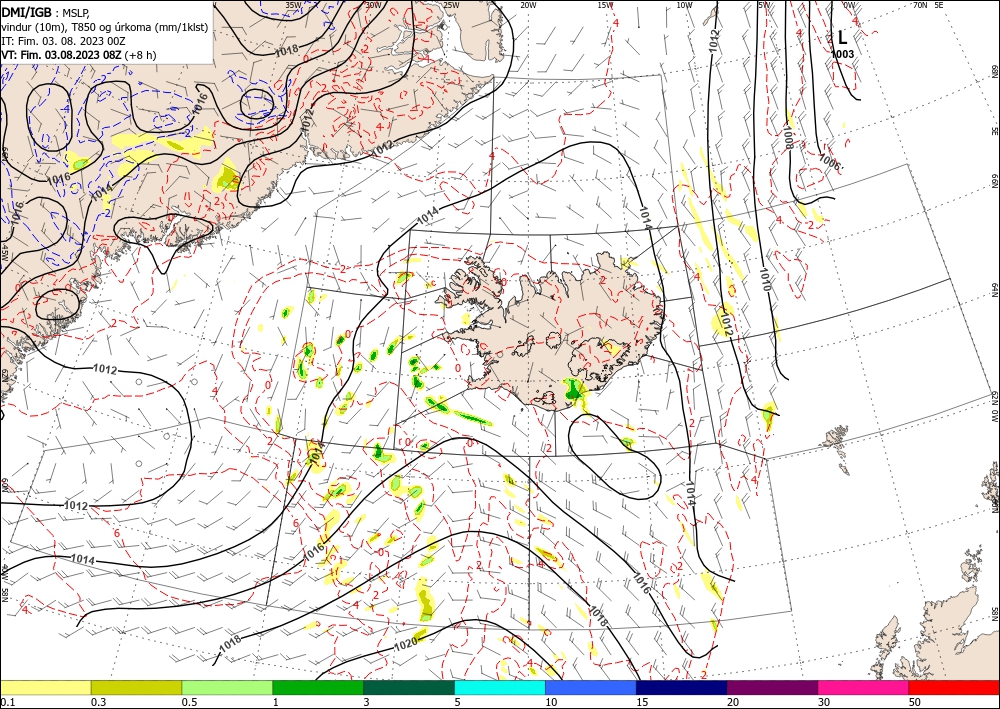Click the "25W" longitude label

pos(451,5)
